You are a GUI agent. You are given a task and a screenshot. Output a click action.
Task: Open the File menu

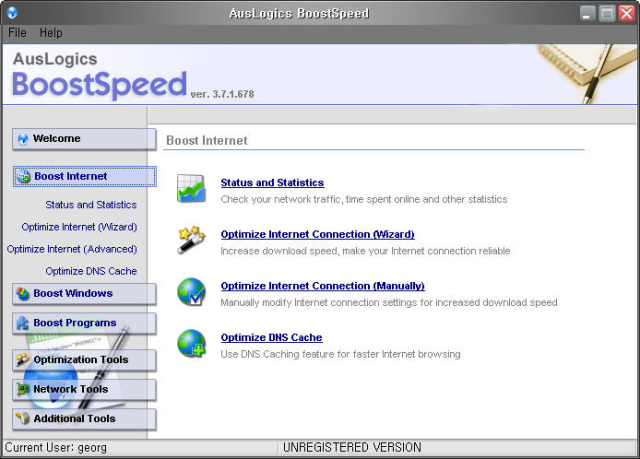click(x=17, y=33)
